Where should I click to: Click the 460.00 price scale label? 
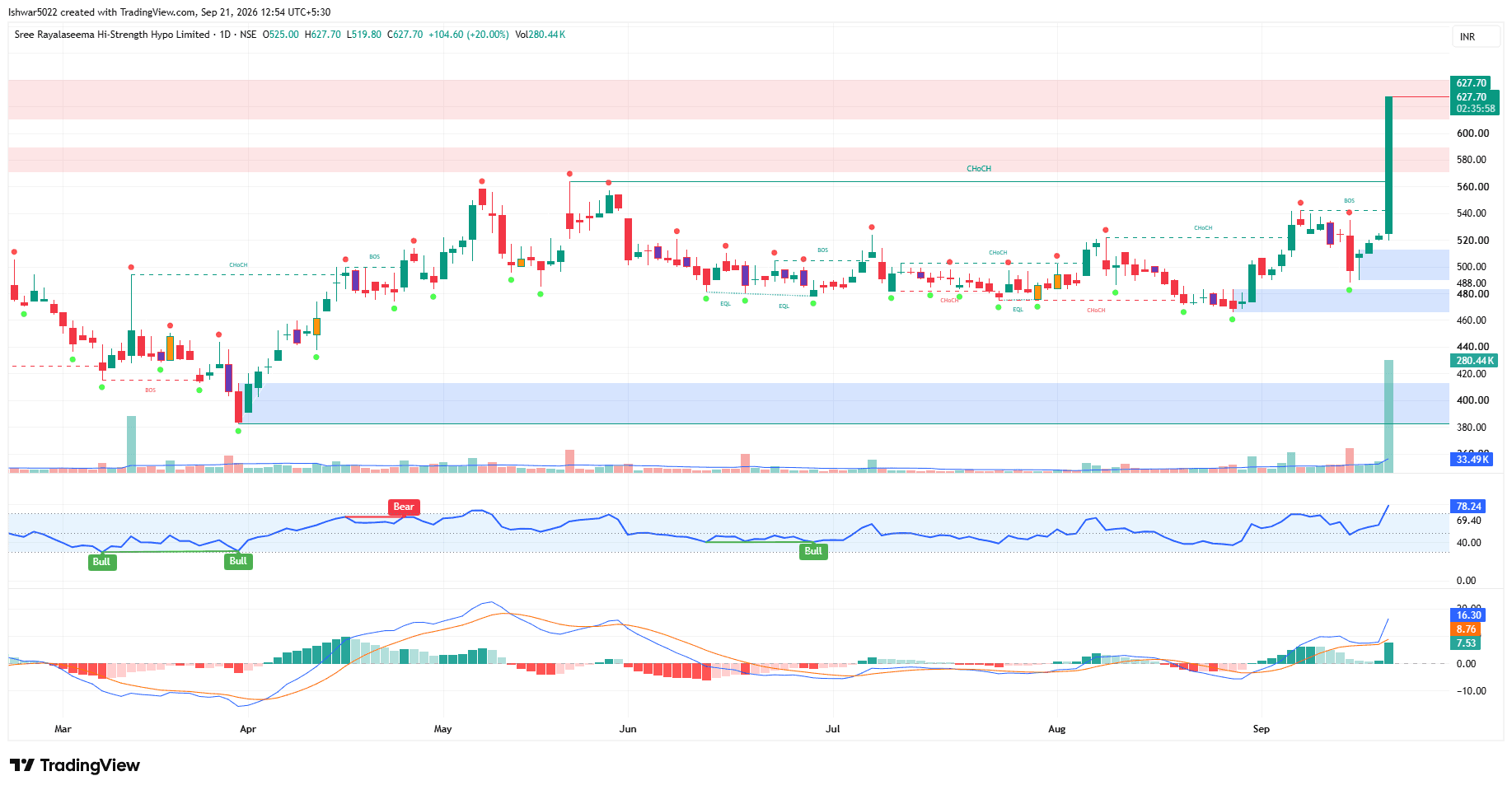pos(1472,320)
